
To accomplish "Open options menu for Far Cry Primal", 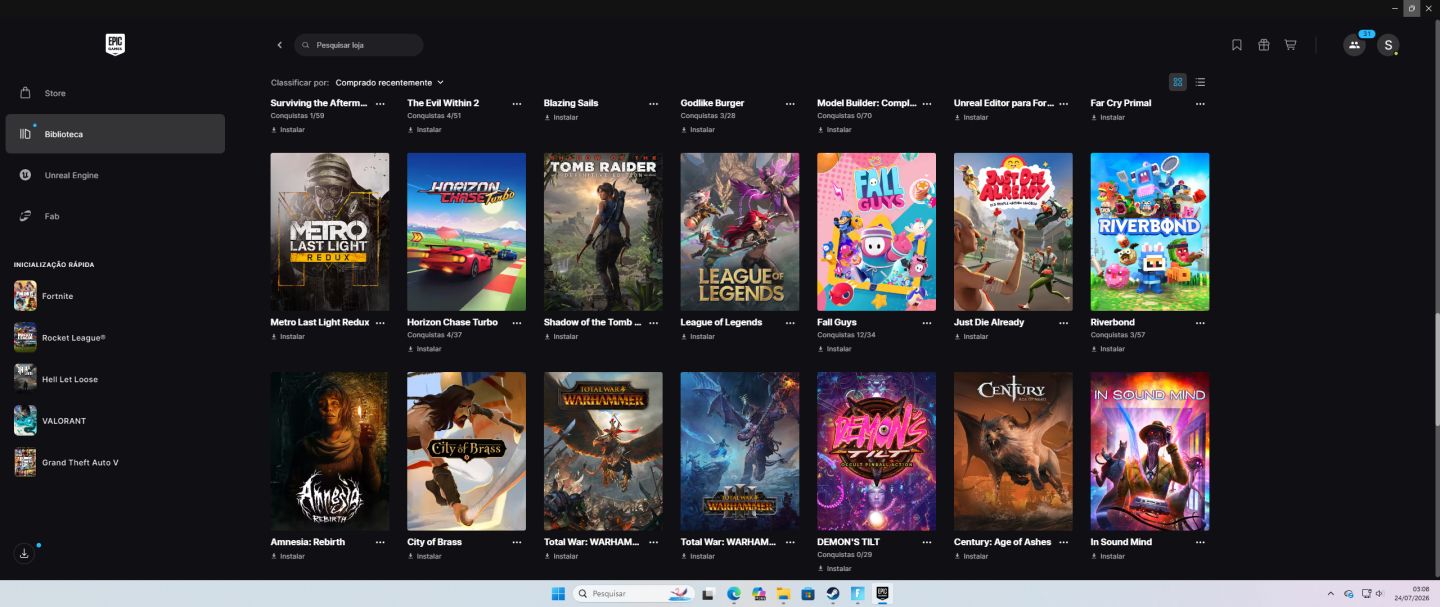I will [1200, 103].
